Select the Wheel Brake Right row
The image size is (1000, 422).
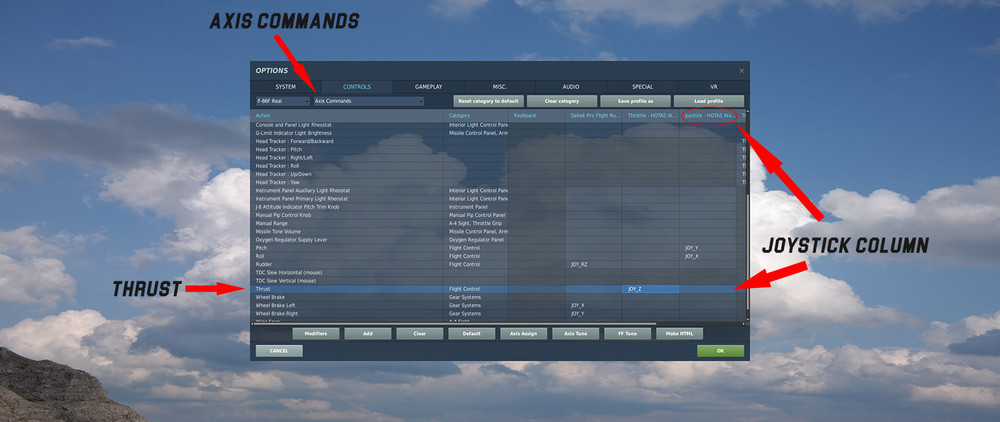pyautogui.click(x=497, y=314)
